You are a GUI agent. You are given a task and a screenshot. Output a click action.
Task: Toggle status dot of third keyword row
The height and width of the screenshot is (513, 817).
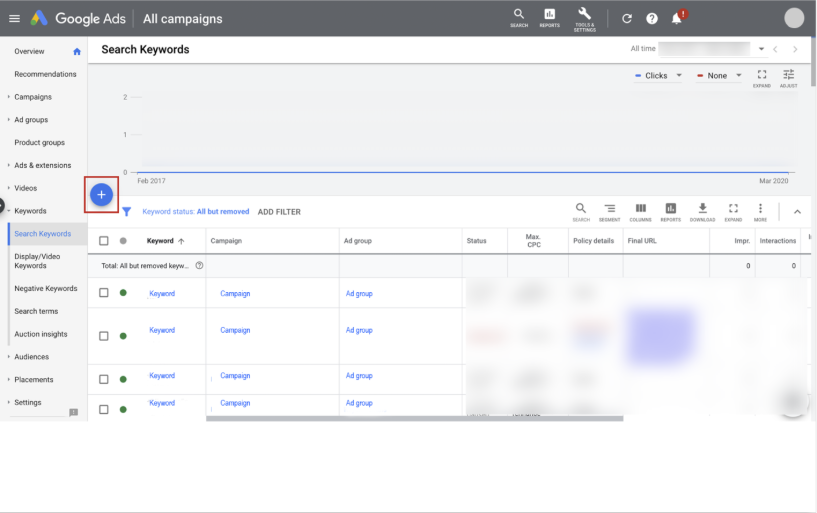(x=123, y=379)
